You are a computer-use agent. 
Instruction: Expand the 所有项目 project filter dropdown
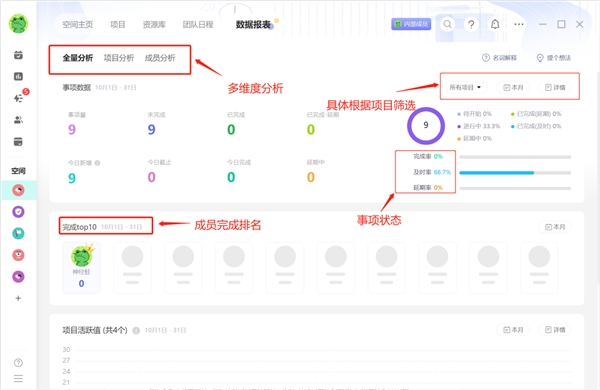click(x=465, y=88)
